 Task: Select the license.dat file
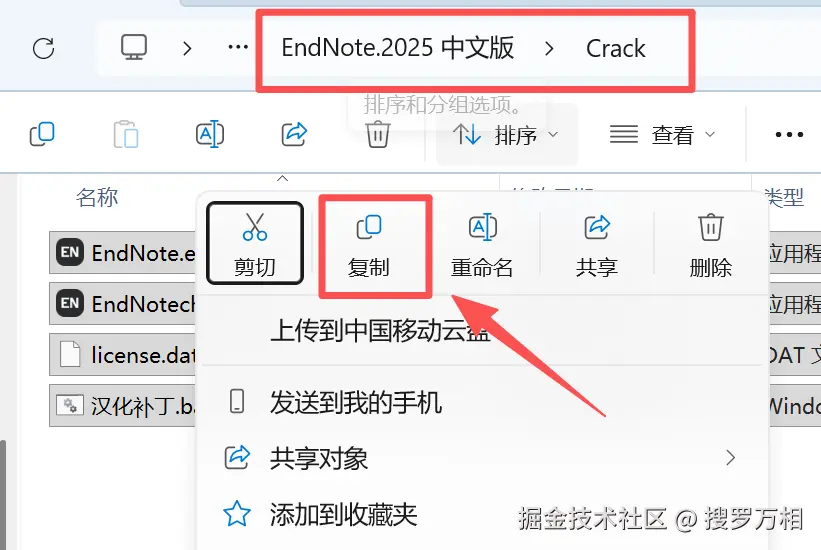pyautogui.click(x=123, y=355)
